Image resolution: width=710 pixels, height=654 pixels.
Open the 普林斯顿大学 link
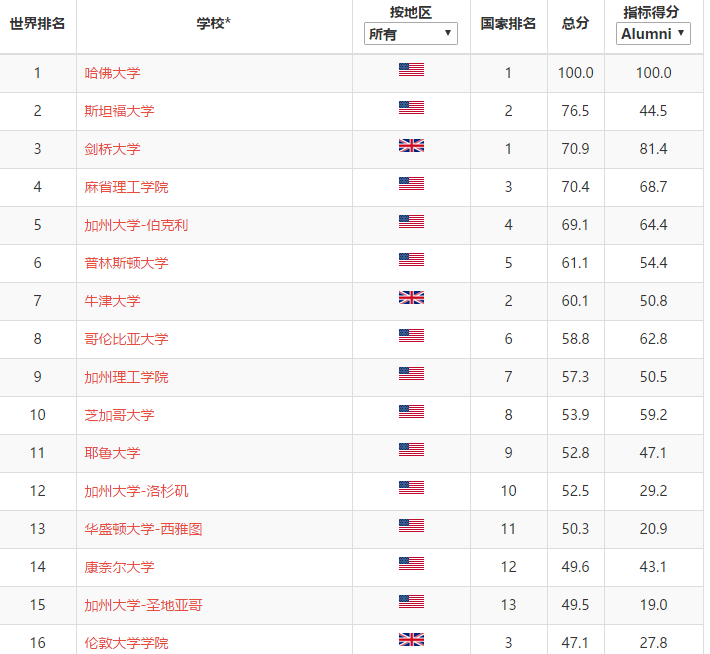tap(126, 263)
